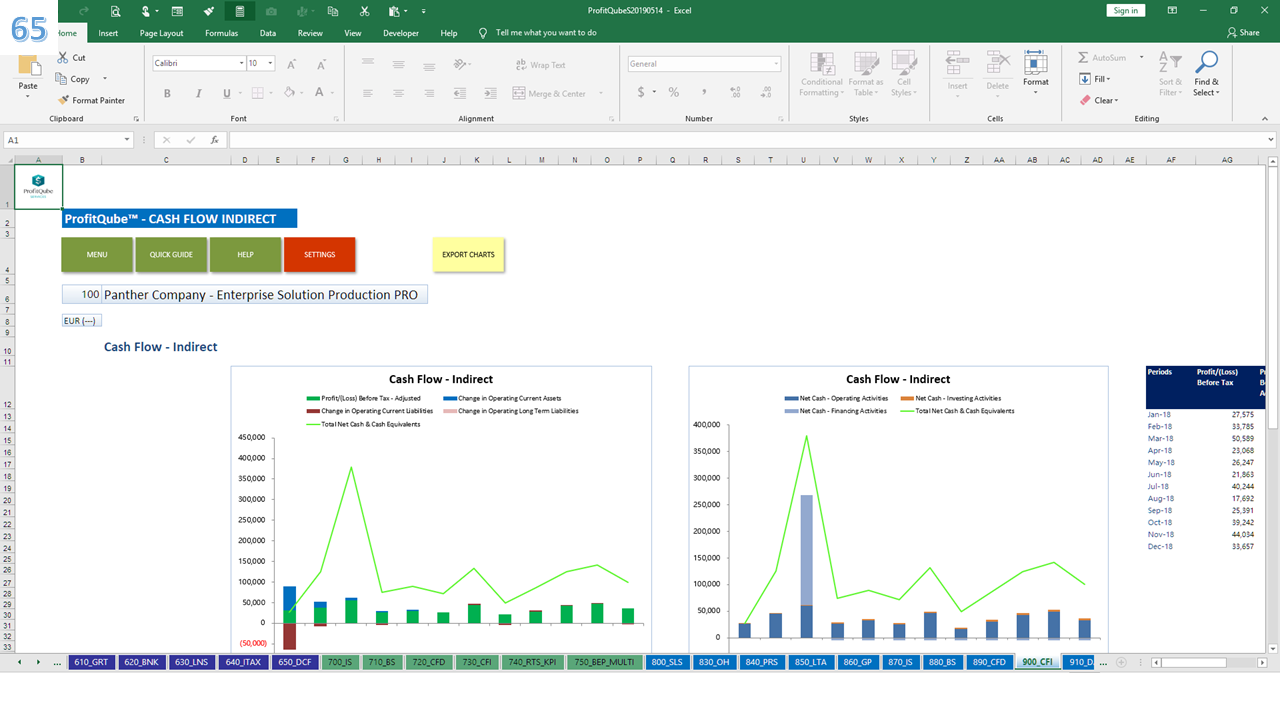Click in the Name Box showing A1
The width and height of the screenshot is (1280, 720).
(70, 140)
